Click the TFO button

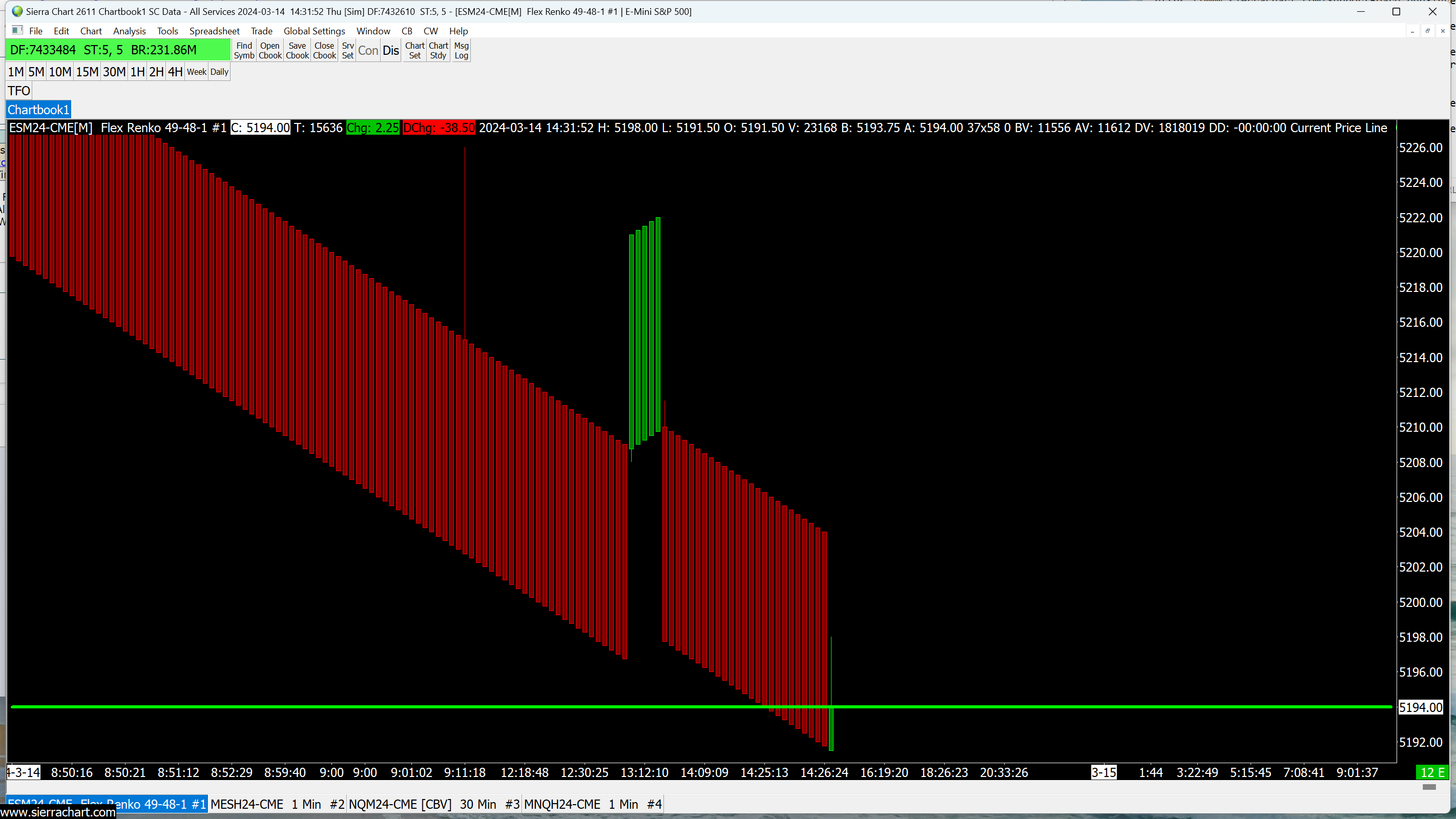(18, 91)
